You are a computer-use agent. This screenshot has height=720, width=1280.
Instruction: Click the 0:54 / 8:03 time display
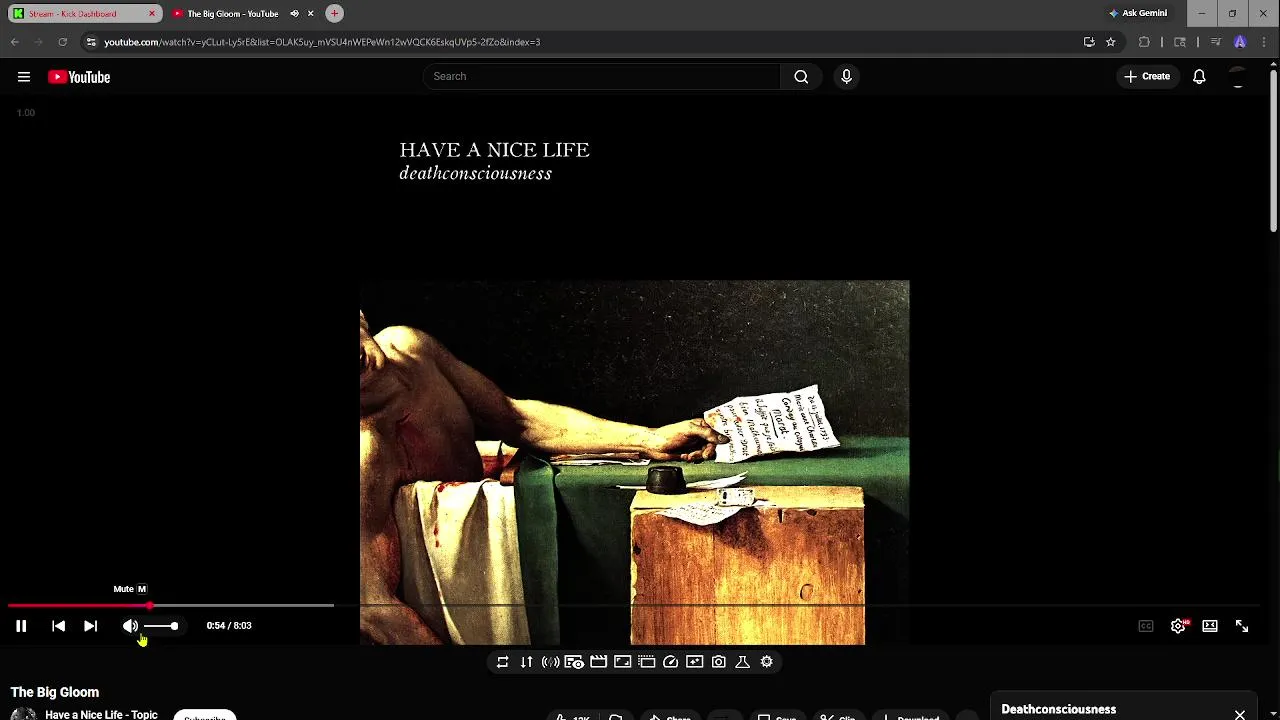tap(229, 626)
